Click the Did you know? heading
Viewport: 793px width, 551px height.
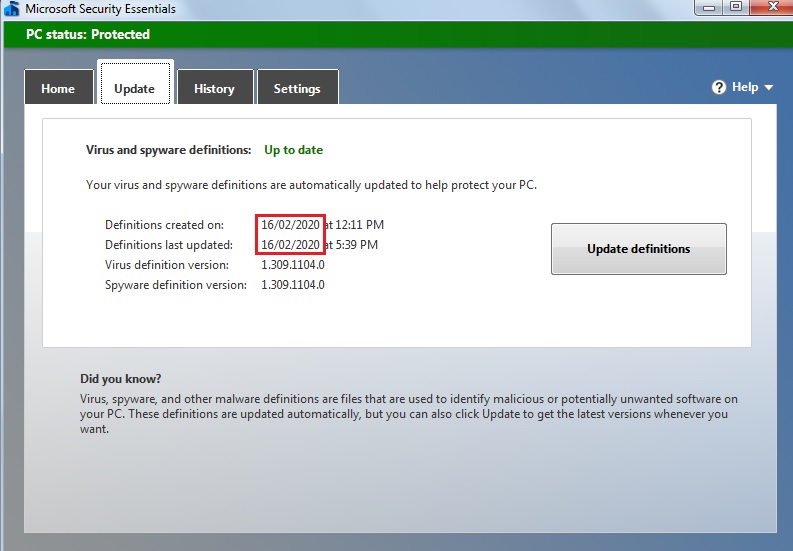[120, 379]
